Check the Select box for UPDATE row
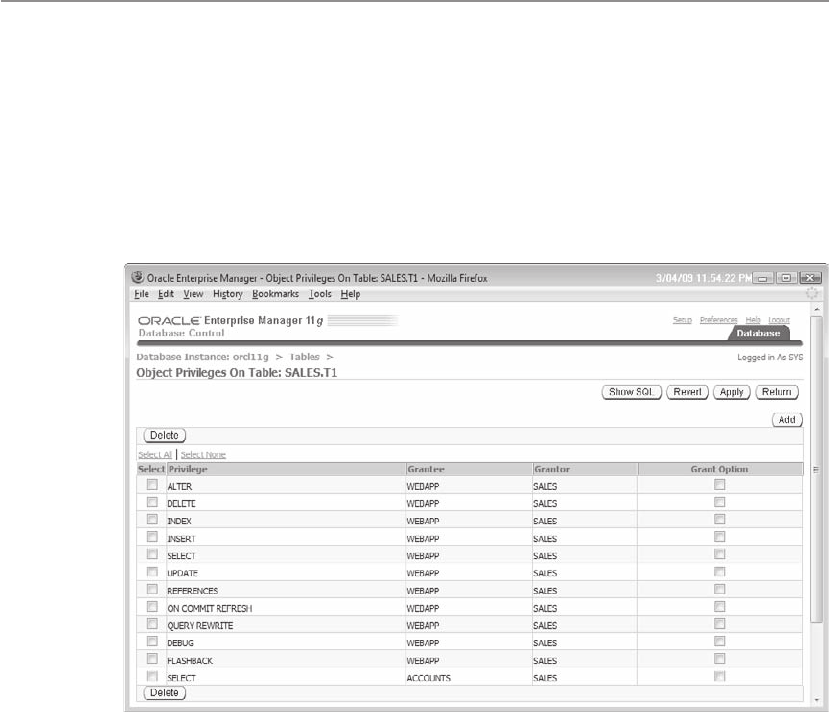The image size is (829, 712). (x=152, y=571)
